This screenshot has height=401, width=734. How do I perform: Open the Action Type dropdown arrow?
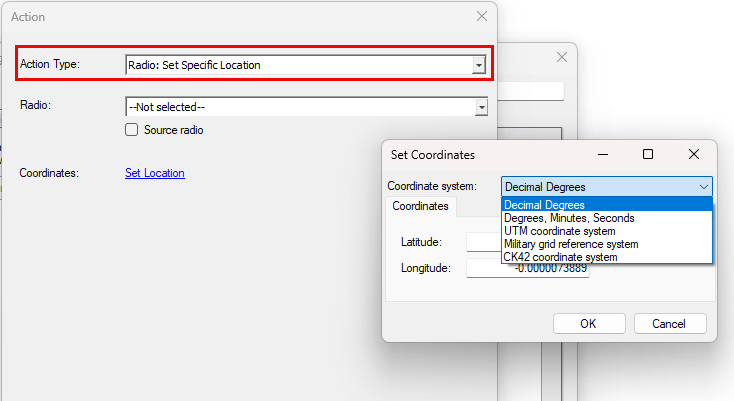[x=479, y=65]
